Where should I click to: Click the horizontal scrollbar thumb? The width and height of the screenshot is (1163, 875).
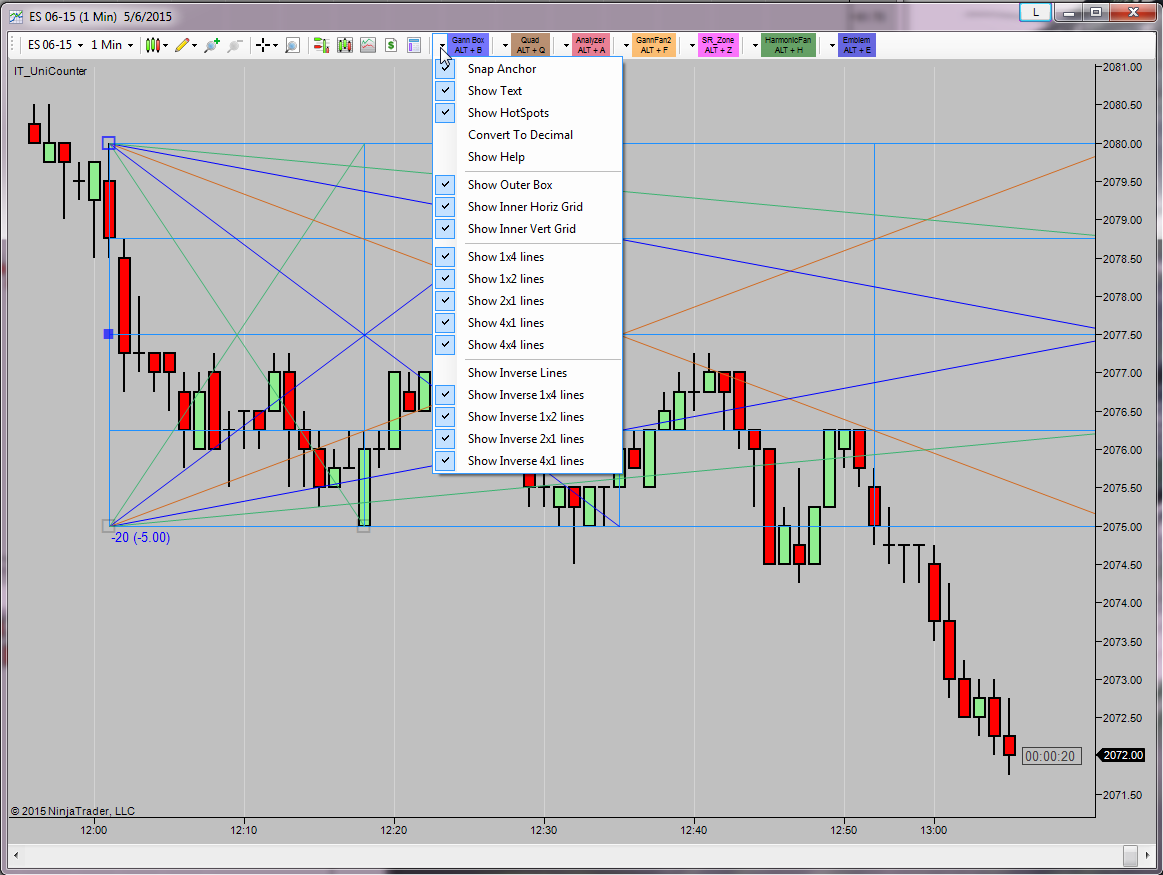(x=1130, y=855)
